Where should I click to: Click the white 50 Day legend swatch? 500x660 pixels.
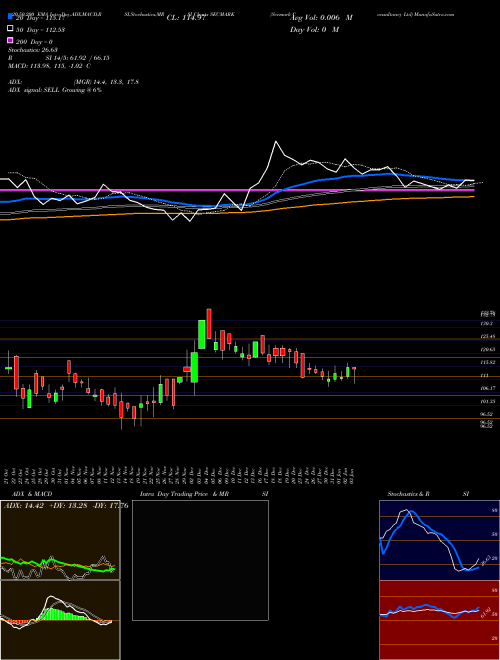point(10,29)
